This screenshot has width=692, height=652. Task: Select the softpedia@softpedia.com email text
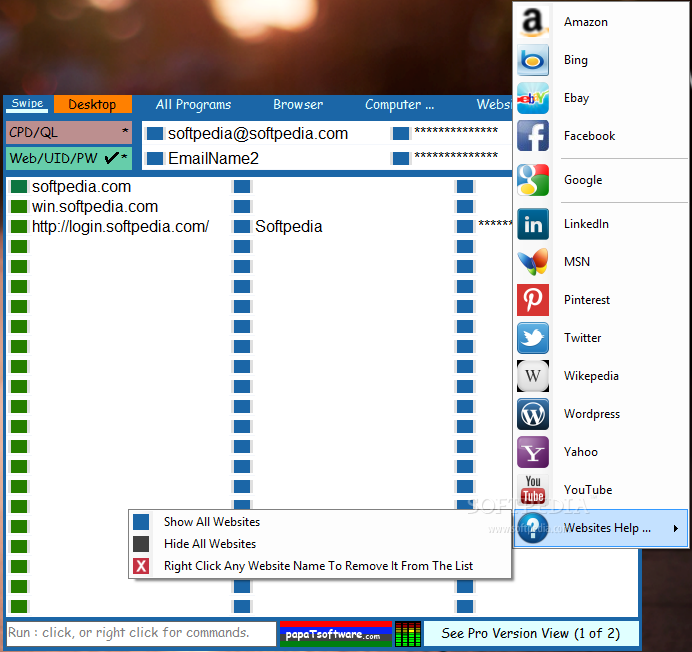pos(258,133)
